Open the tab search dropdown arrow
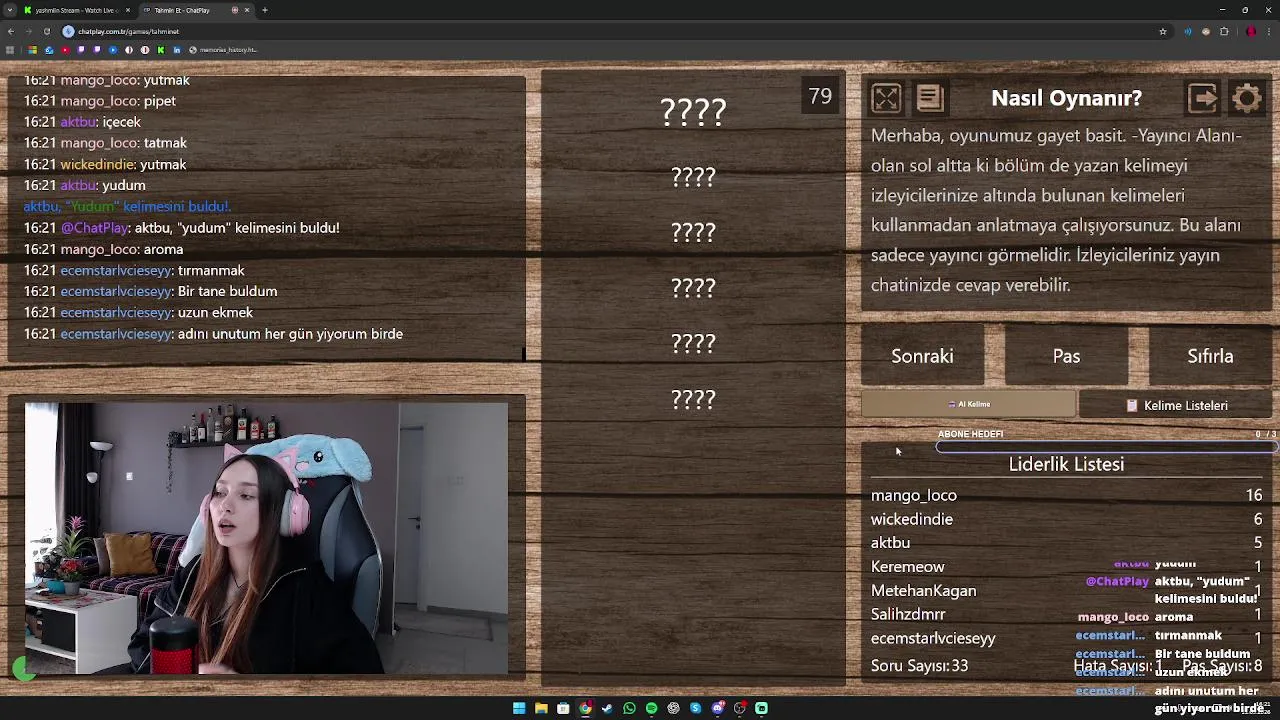Image resolution: width=1280 pixels, height=720 pixels. coord(9,10)
